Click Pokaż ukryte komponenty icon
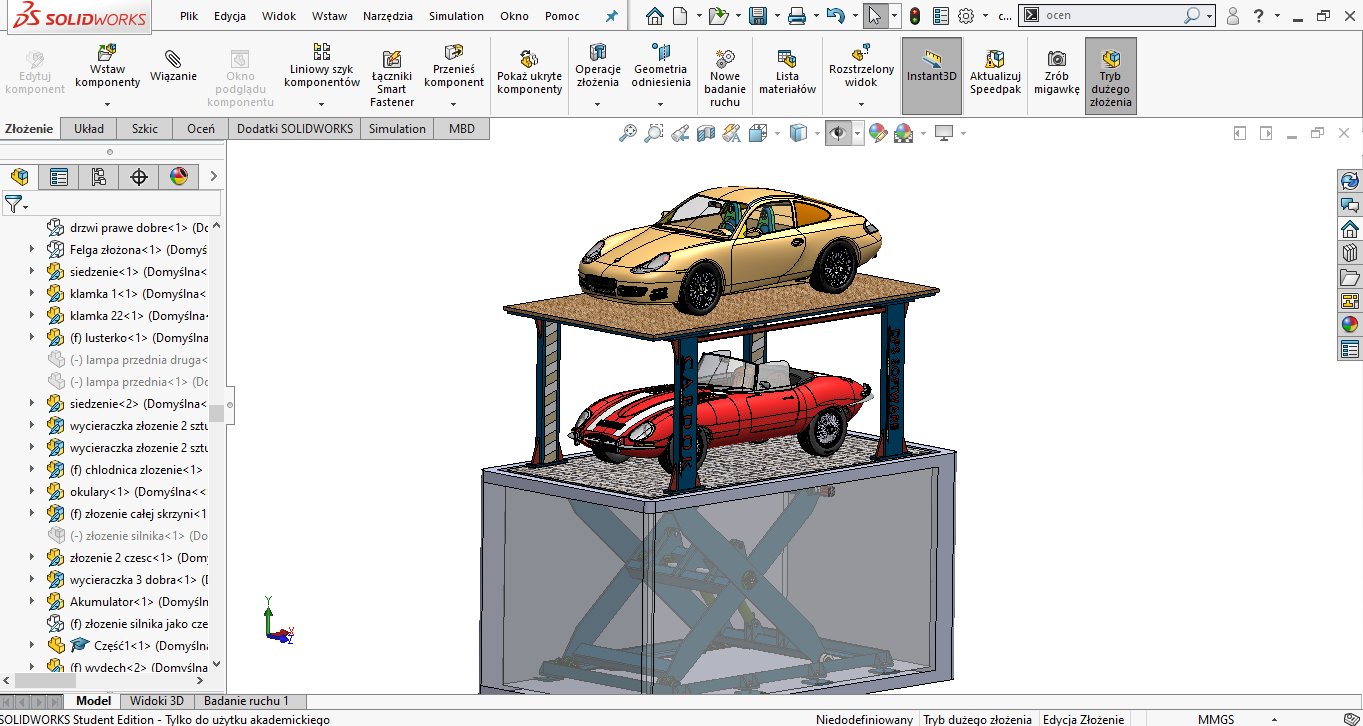The width and height of the screenshot is (1363, 726). [529, 60]
